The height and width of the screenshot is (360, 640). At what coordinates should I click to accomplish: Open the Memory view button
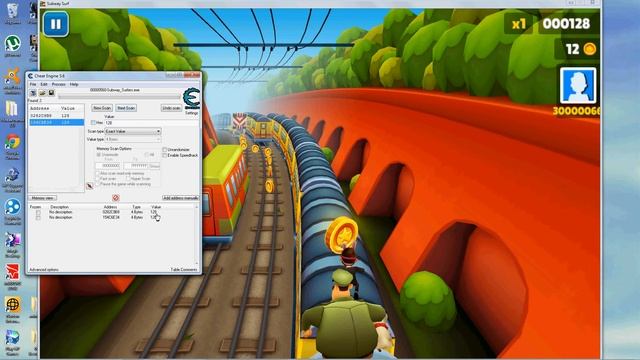pos(42,198)
